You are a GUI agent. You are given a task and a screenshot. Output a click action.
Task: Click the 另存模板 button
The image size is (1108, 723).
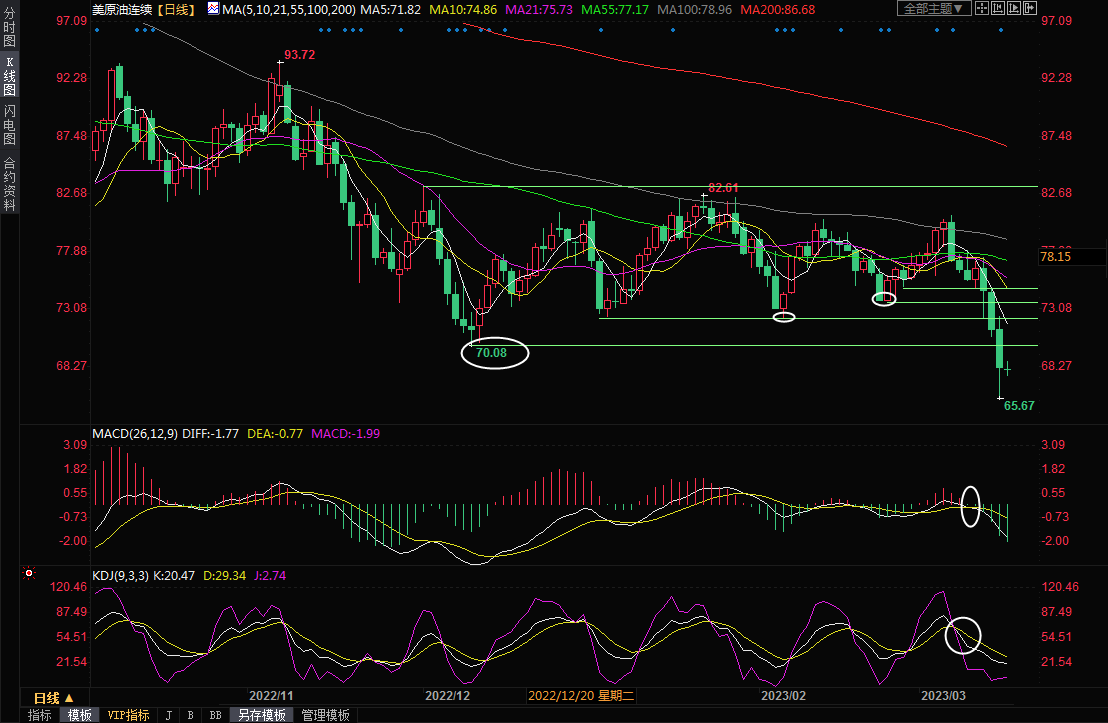[261, 715]
